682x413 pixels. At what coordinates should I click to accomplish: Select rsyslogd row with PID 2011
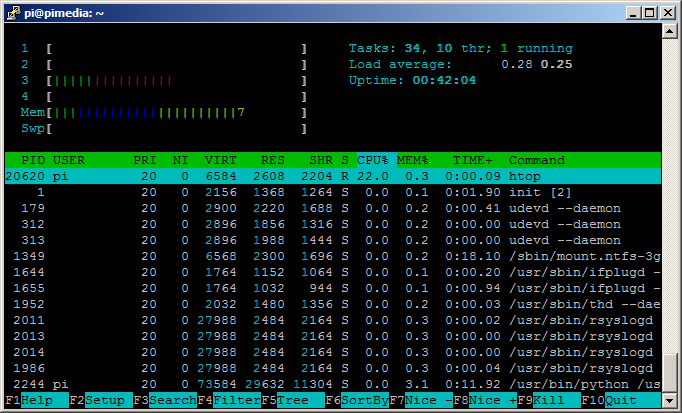pyautogui.click(x=333, y=320)
